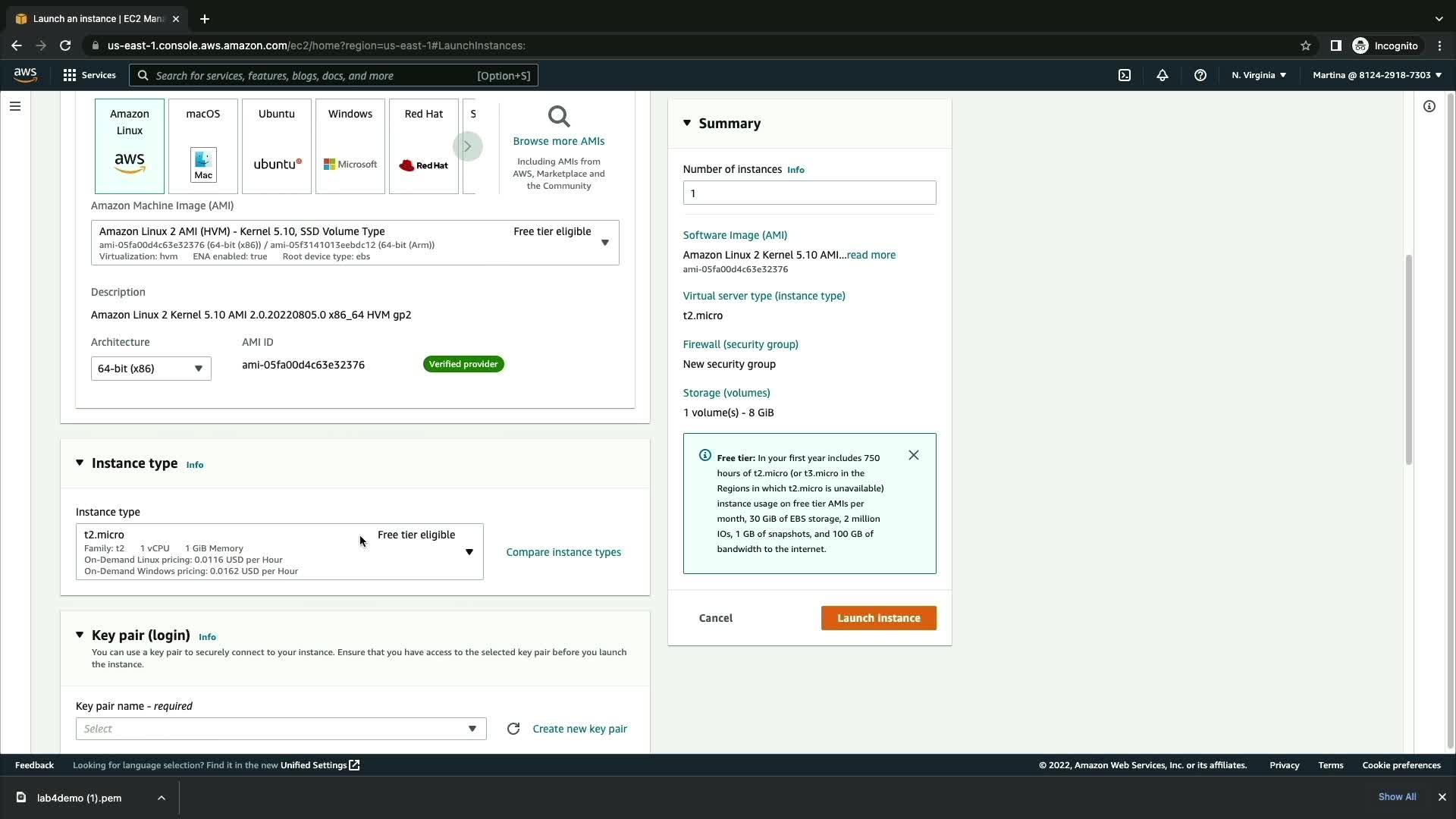Select the Ubuntu AMI tile
1456x819 pixels.
[277, 146]
